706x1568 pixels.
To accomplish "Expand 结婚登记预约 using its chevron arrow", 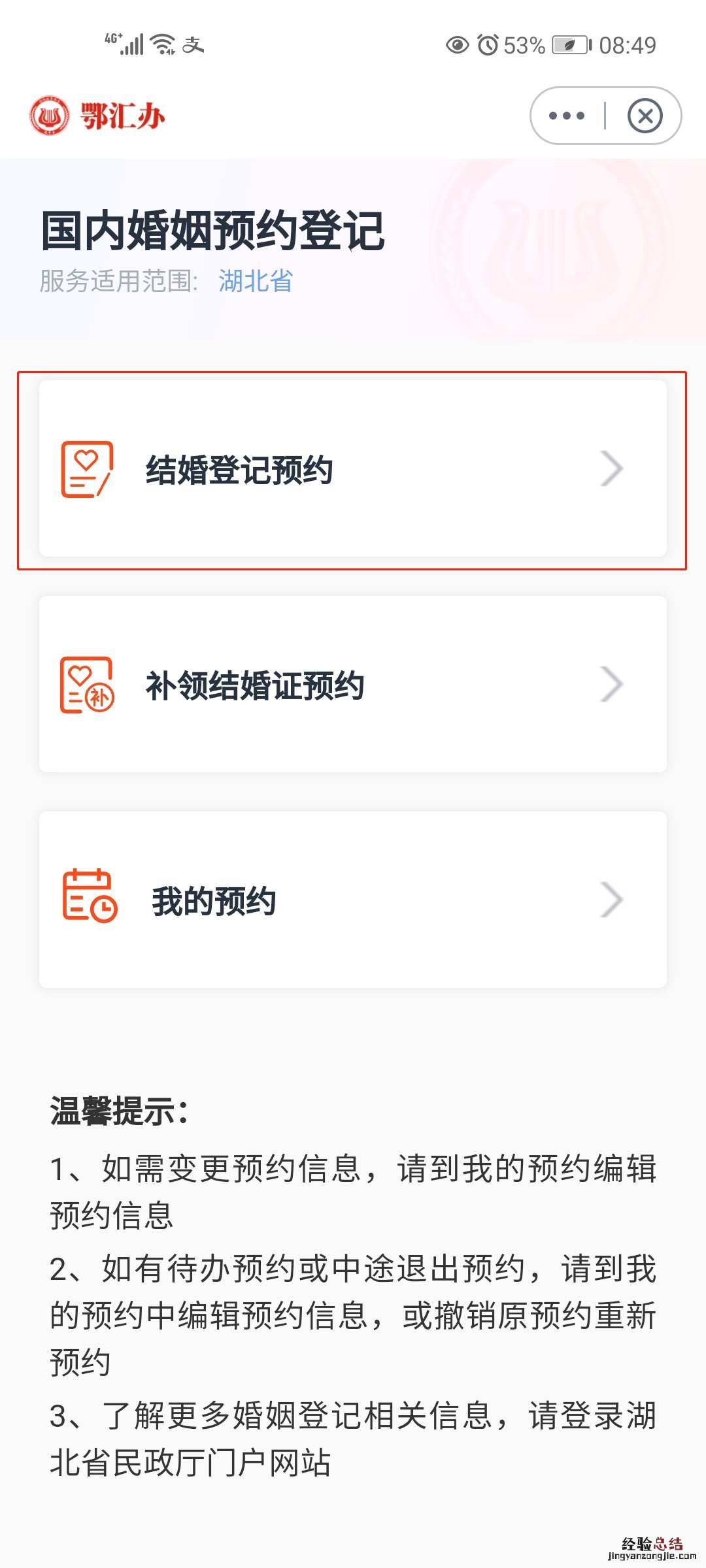I will 611,469.
